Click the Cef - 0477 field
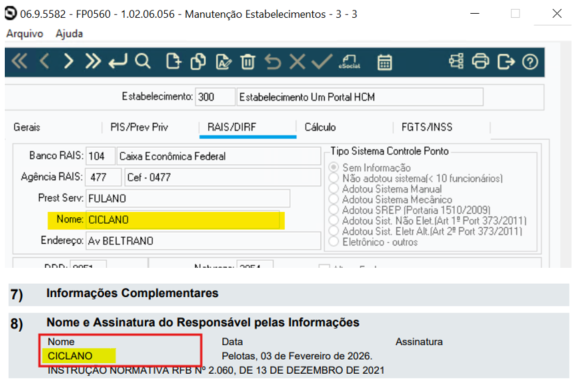The image size is (574, 383). click(223, 177)
